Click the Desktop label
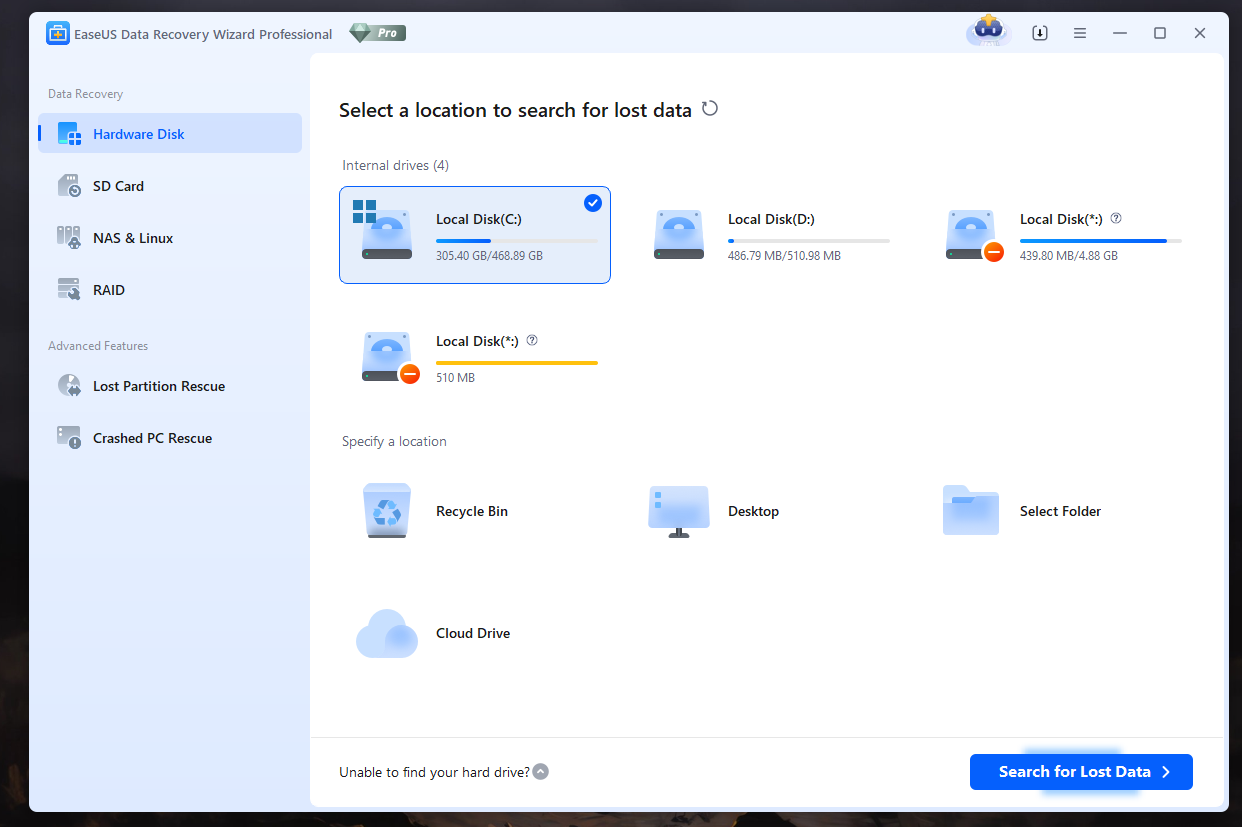This screenshot has height=827, width=1242. point(753,511)
